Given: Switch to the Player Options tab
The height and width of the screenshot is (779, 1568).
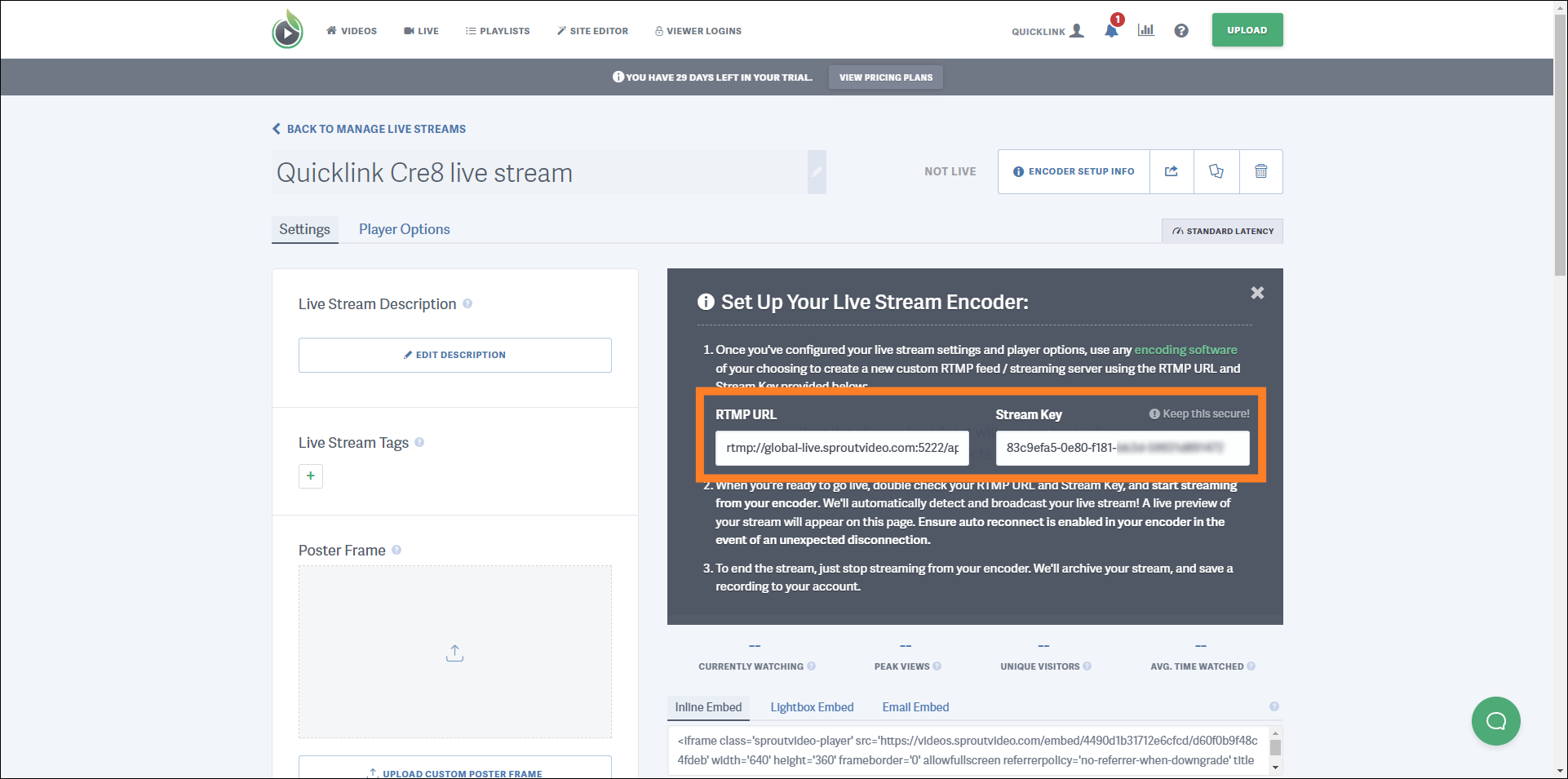Looking at the screenshot, I should tap(405, 229).
